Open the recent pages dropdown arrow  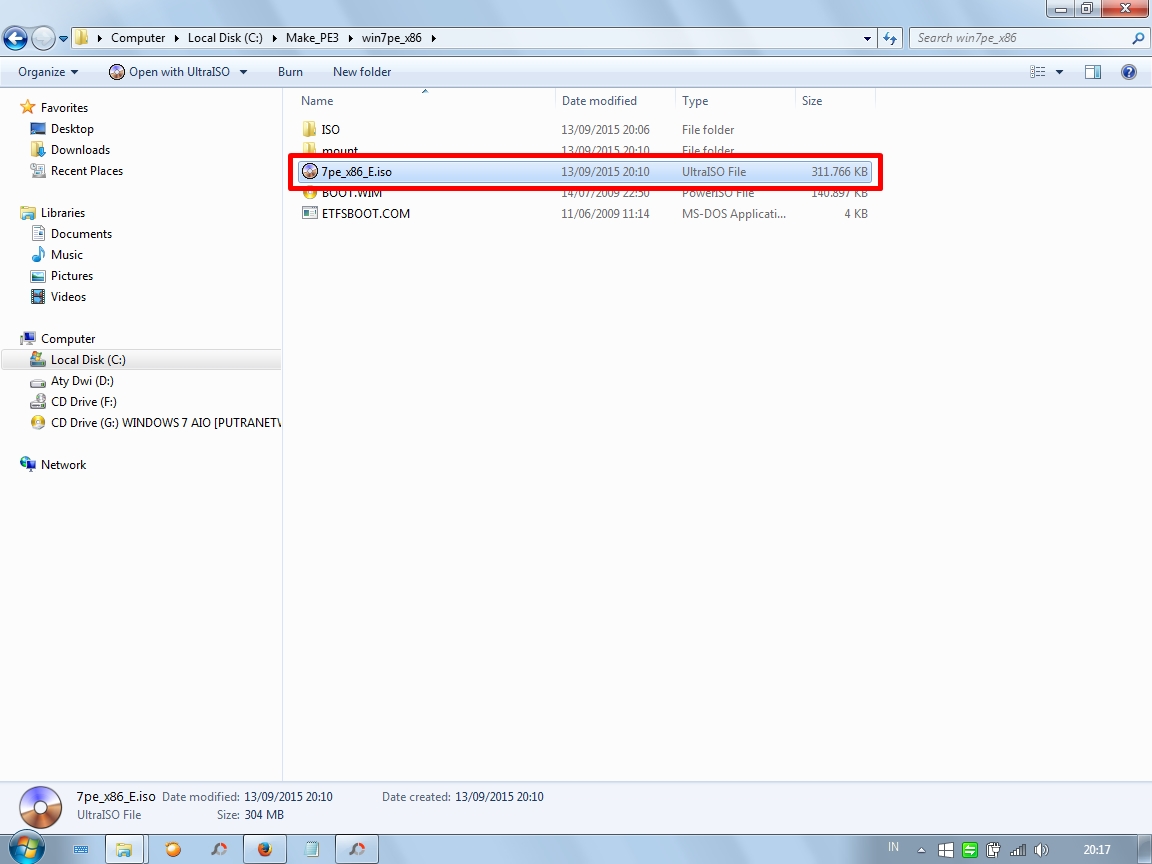click(x=63, y=38)
